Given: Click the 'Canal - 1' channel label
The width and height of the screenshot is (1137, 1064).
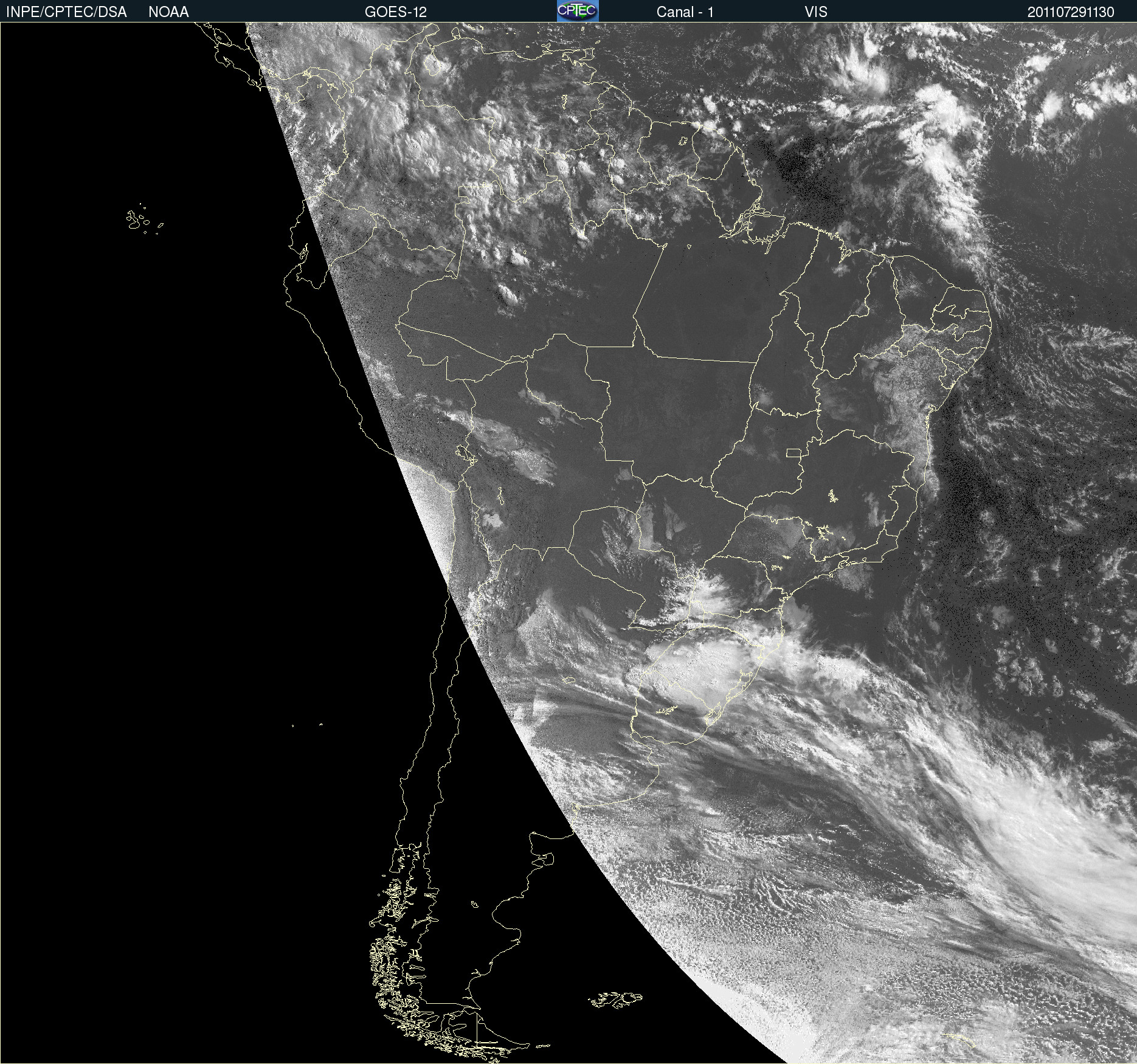Looking at the screenshot, I should [x=685, y=12].
